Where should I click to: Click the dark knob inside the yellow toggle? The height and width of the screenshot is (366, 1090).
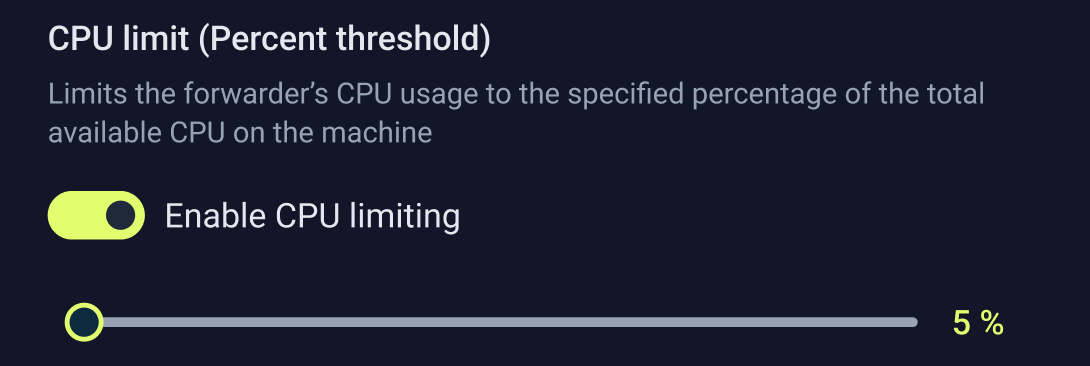point(120,215)
